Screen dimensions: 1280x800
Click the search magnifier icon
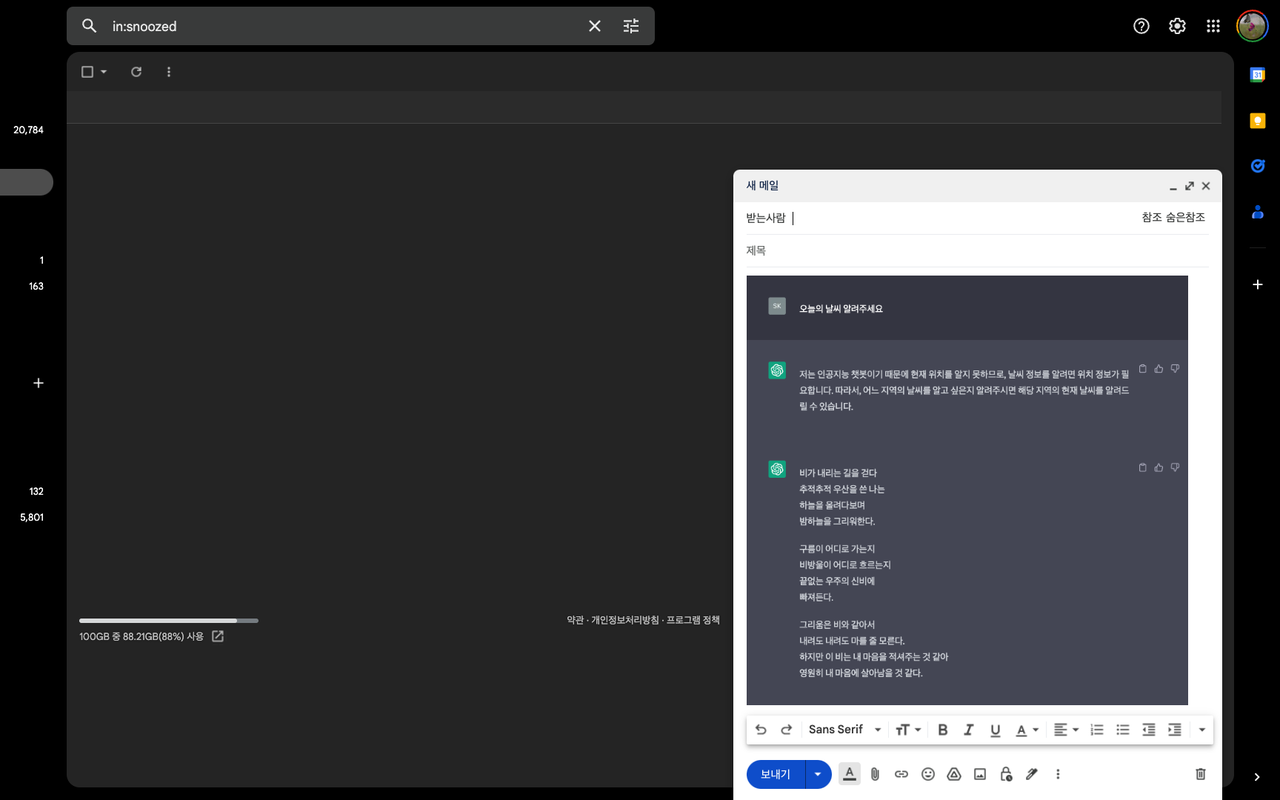[89, 26]
